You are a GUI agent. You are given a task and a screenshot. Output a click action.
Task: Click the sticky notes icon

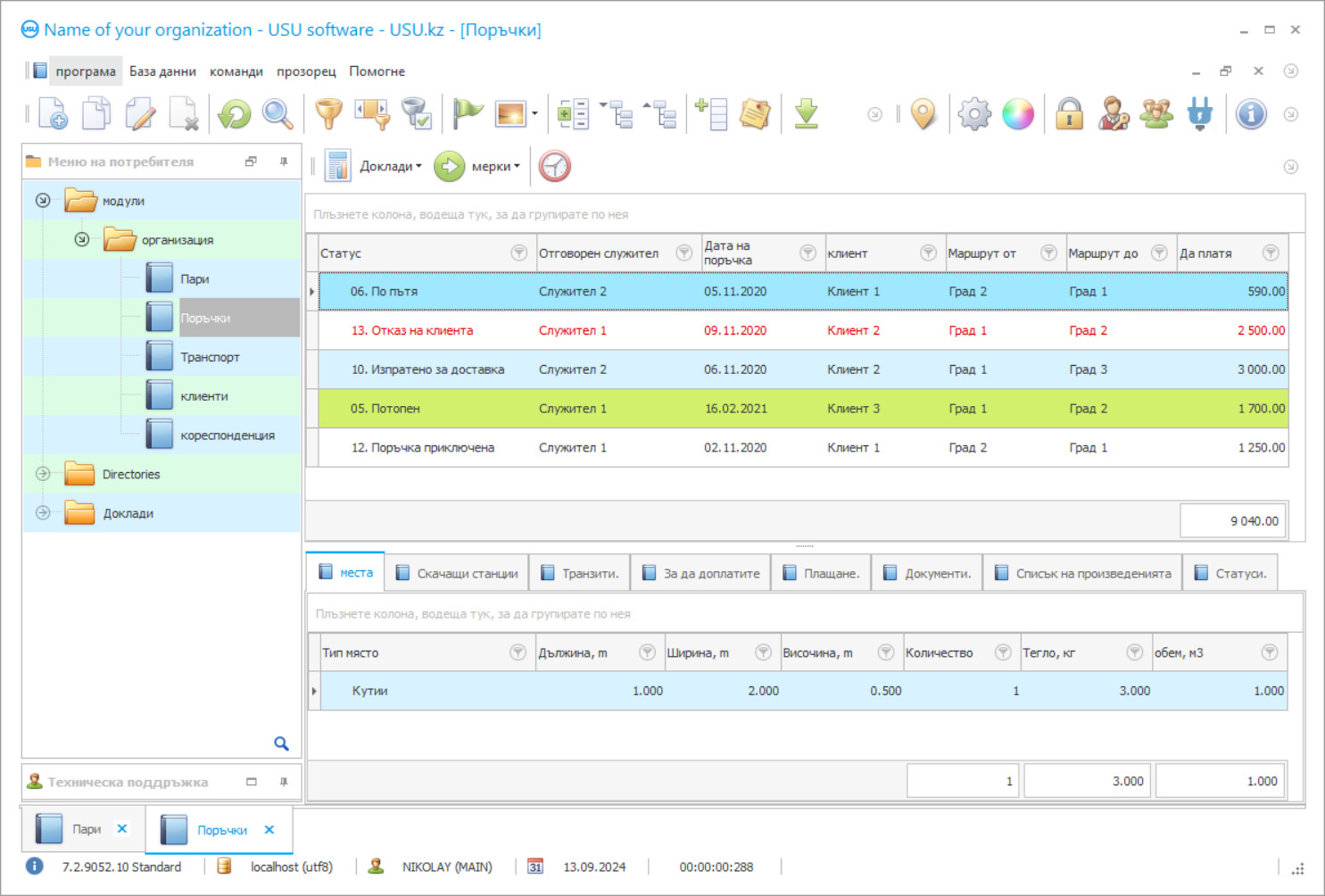[755, 114]
